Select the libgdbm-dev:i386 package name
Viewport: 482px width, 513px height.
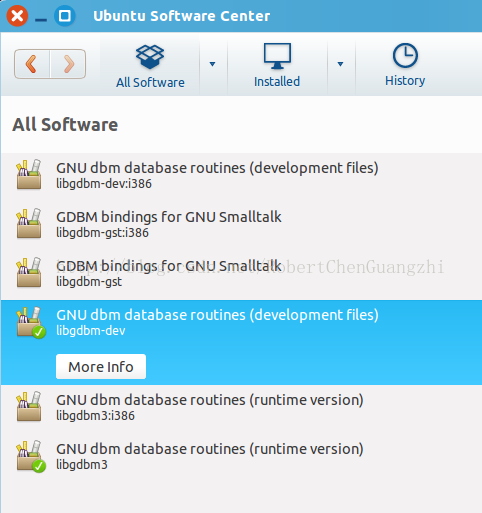[104, 184]
